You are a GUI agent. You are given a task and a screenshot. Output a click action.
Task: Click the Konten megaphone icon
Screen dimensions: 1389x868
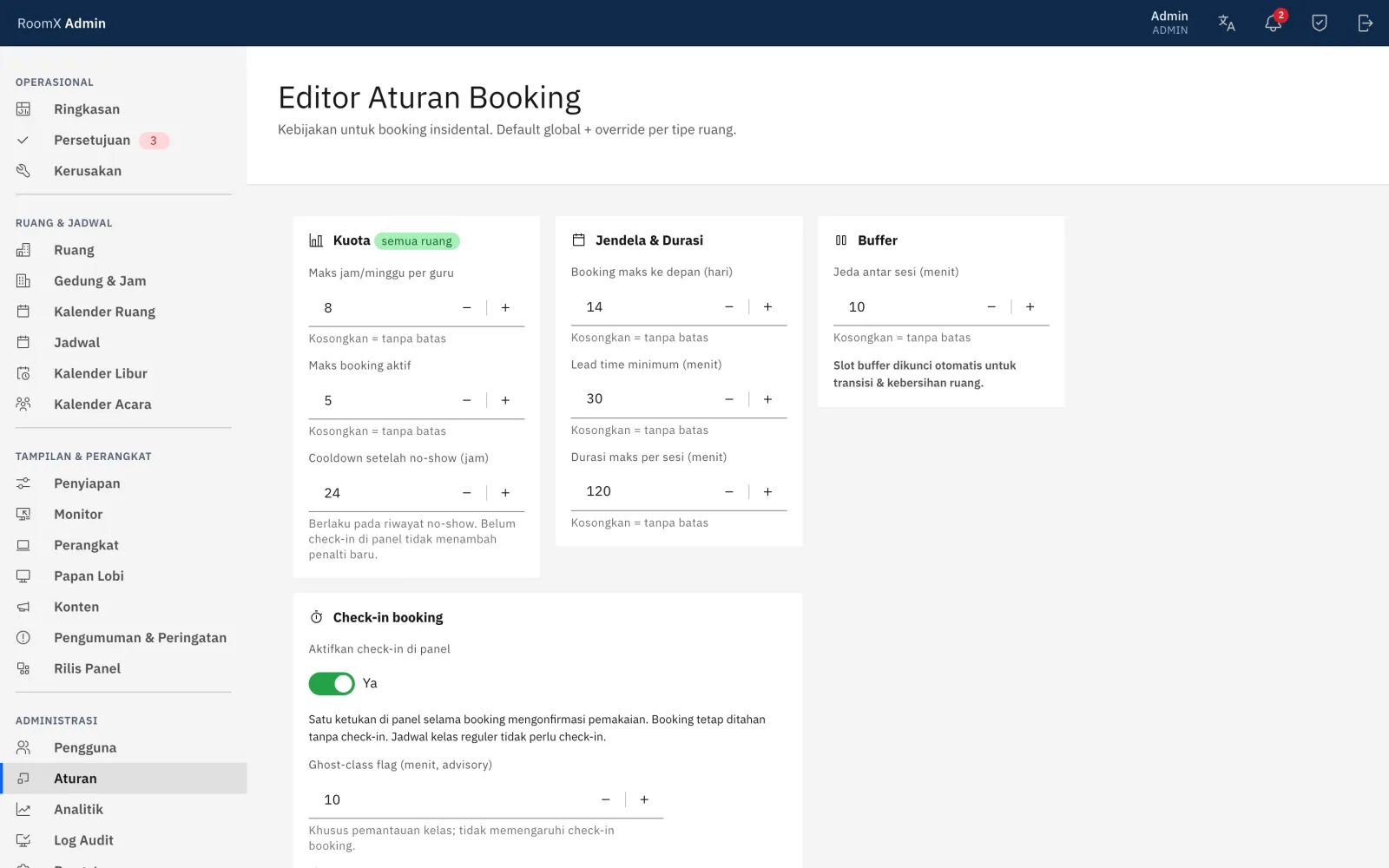23,607
